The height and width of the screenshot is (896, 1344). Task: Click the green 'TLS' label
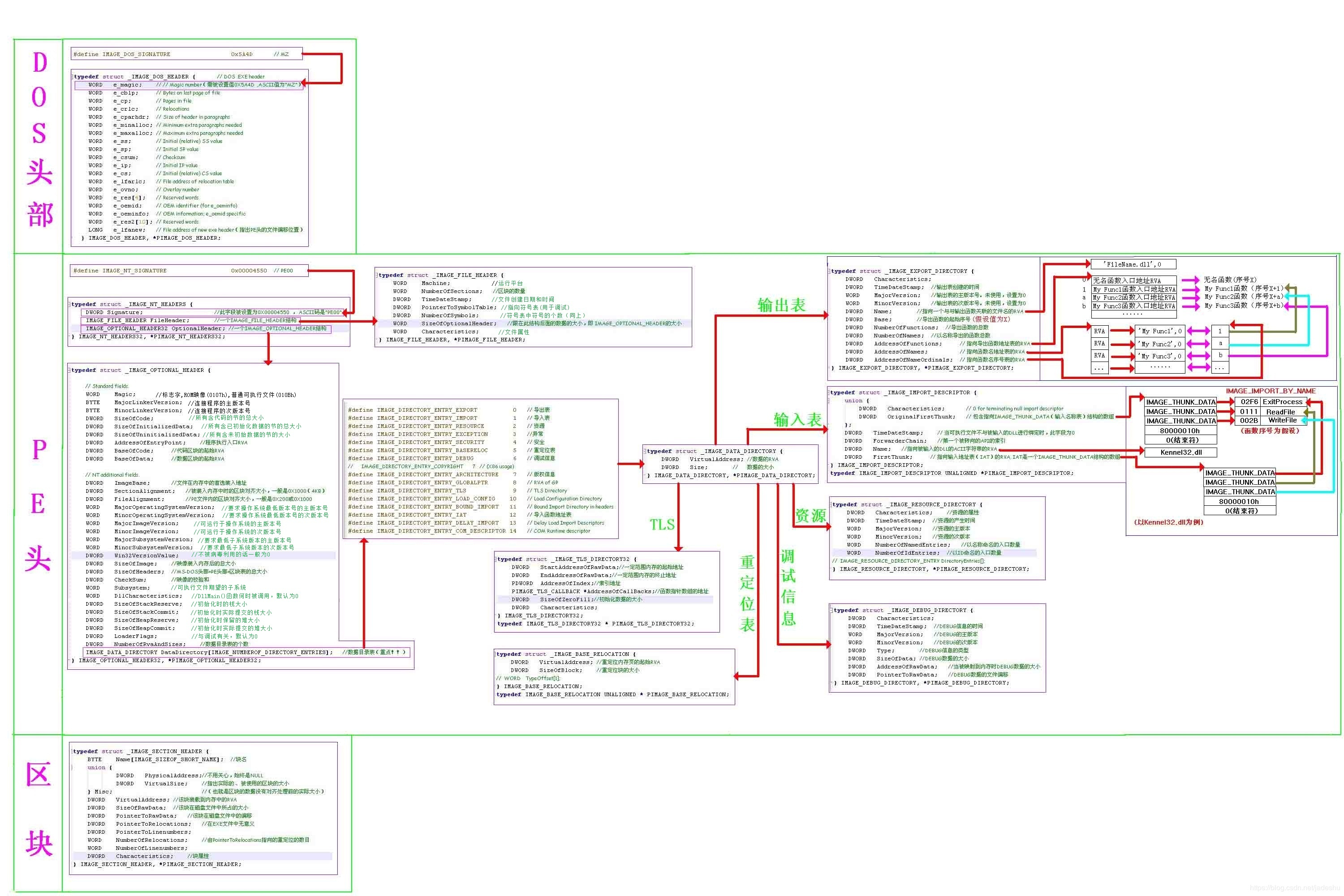pyautogui.click(x=662, y=525)
